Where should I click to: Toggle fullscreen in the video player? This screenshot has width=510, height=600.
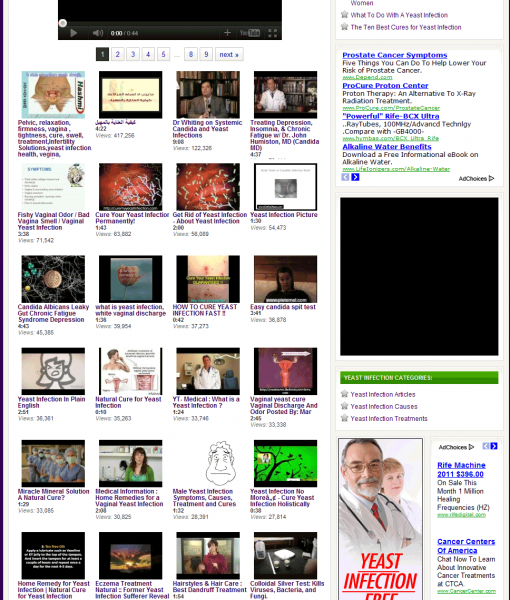tap(272, 33)
